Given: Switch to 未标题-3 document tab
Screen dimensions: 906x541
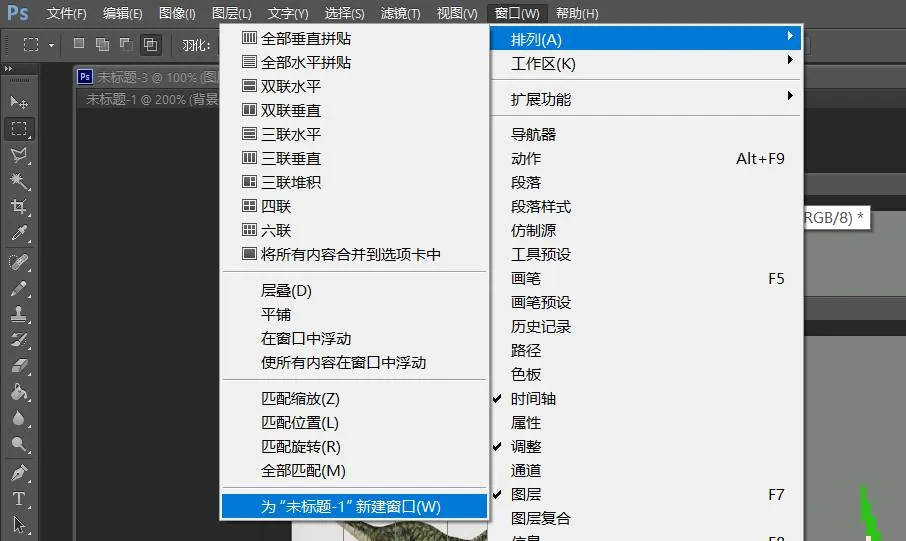Looking at the screenshot, I should pyautogui.click(x=147, y=77).
